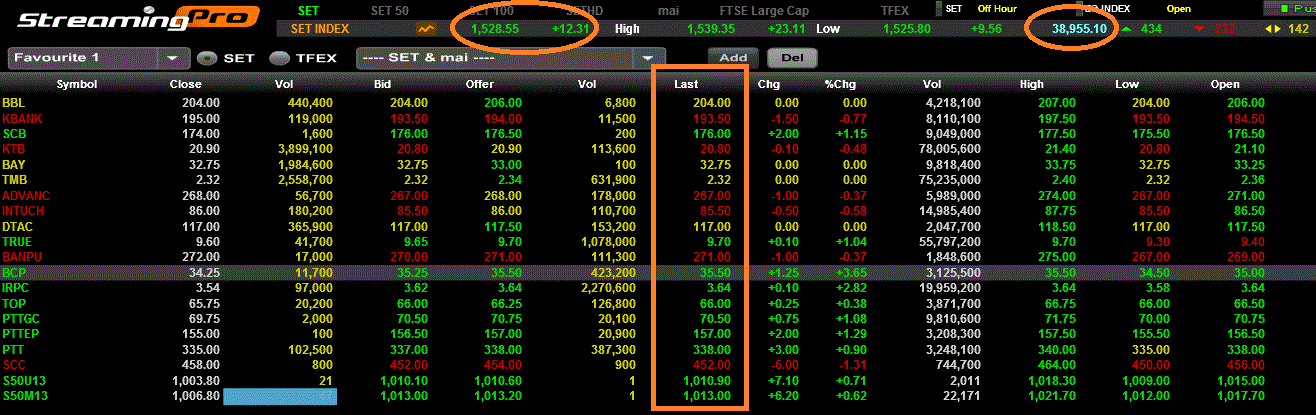The height and width of the screenshot is (415, 1316).
Task: Click SET INDEX value 1,528.55
Action: click(x=496, y=29)
